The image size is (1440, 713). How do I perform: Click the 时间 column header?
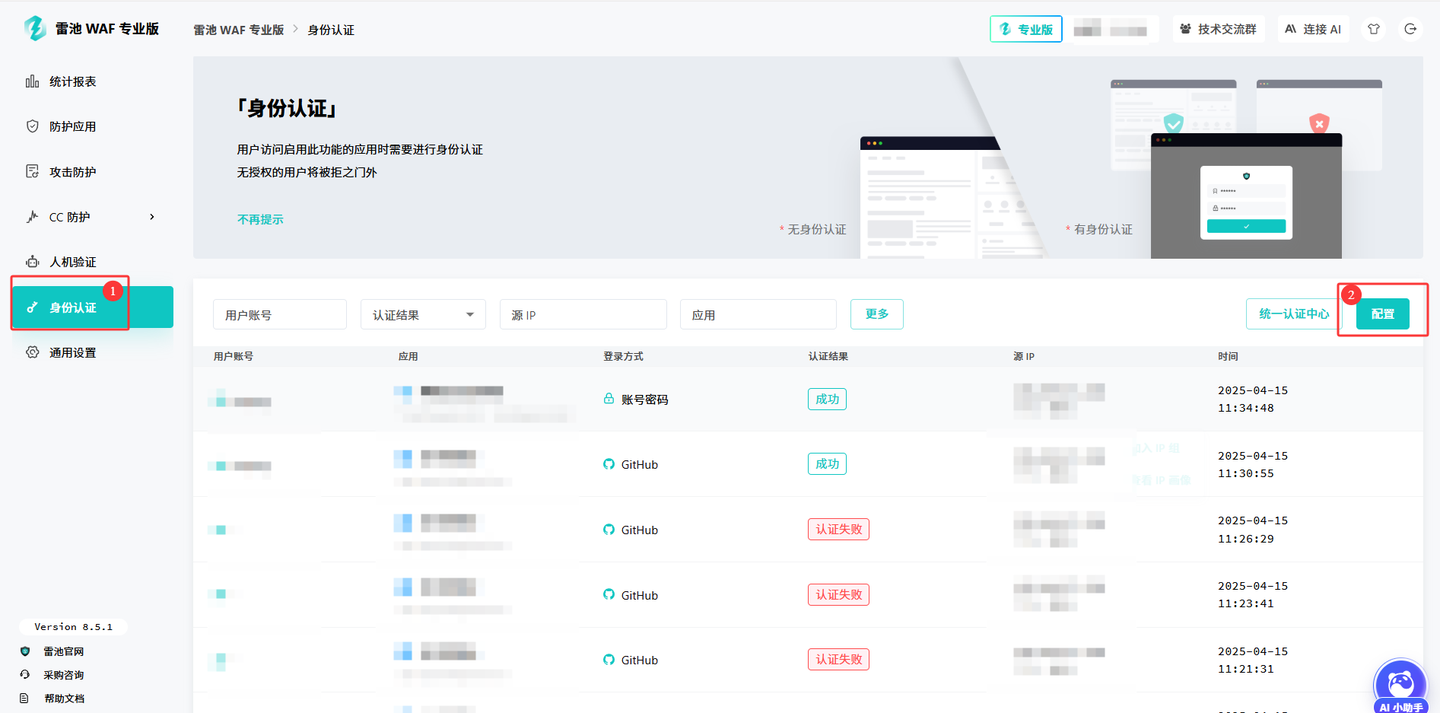pyautogui.click(x=1227, y=356)
